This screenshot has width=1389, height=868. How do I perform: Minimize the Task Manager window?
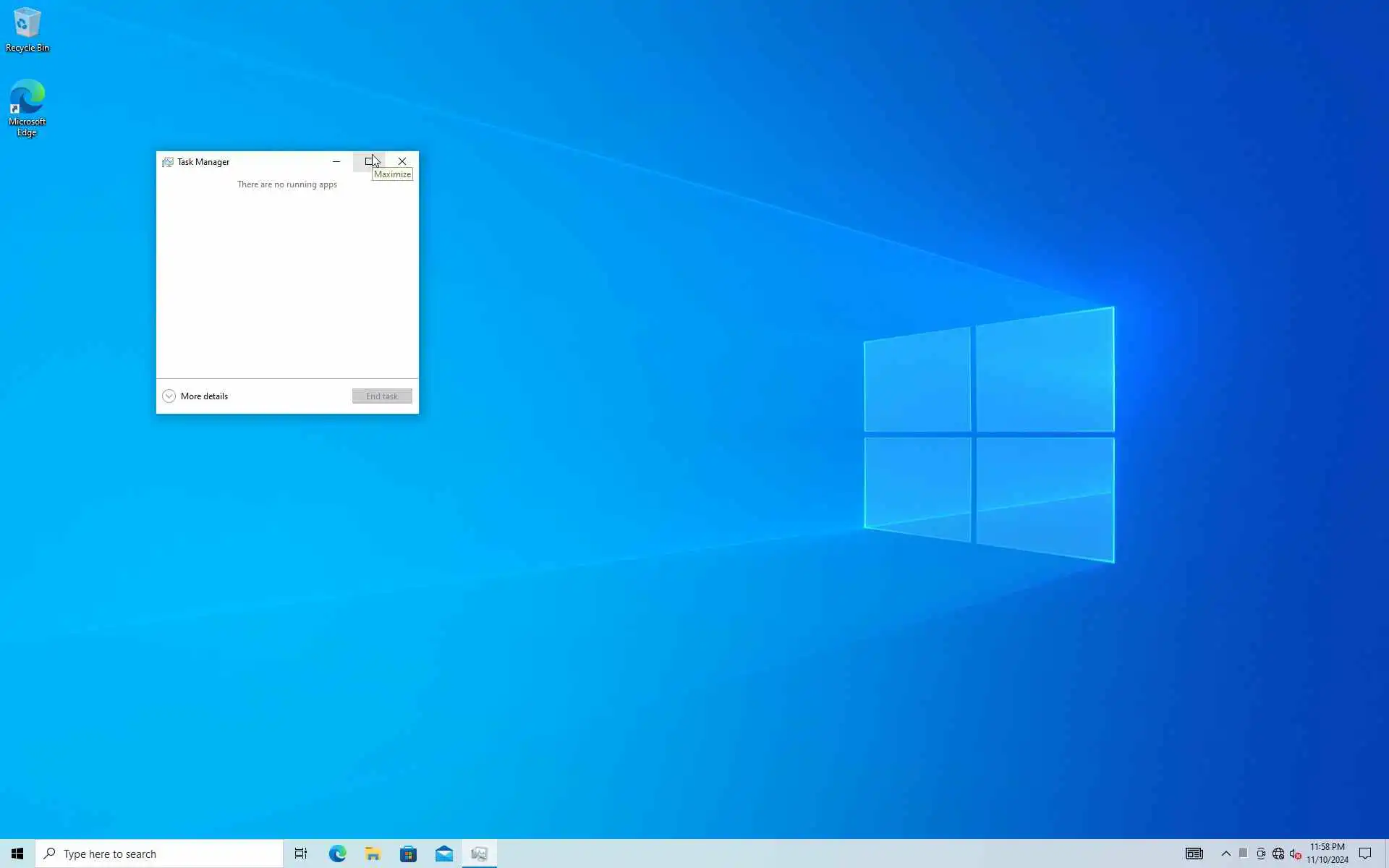(x=336, y=161)
